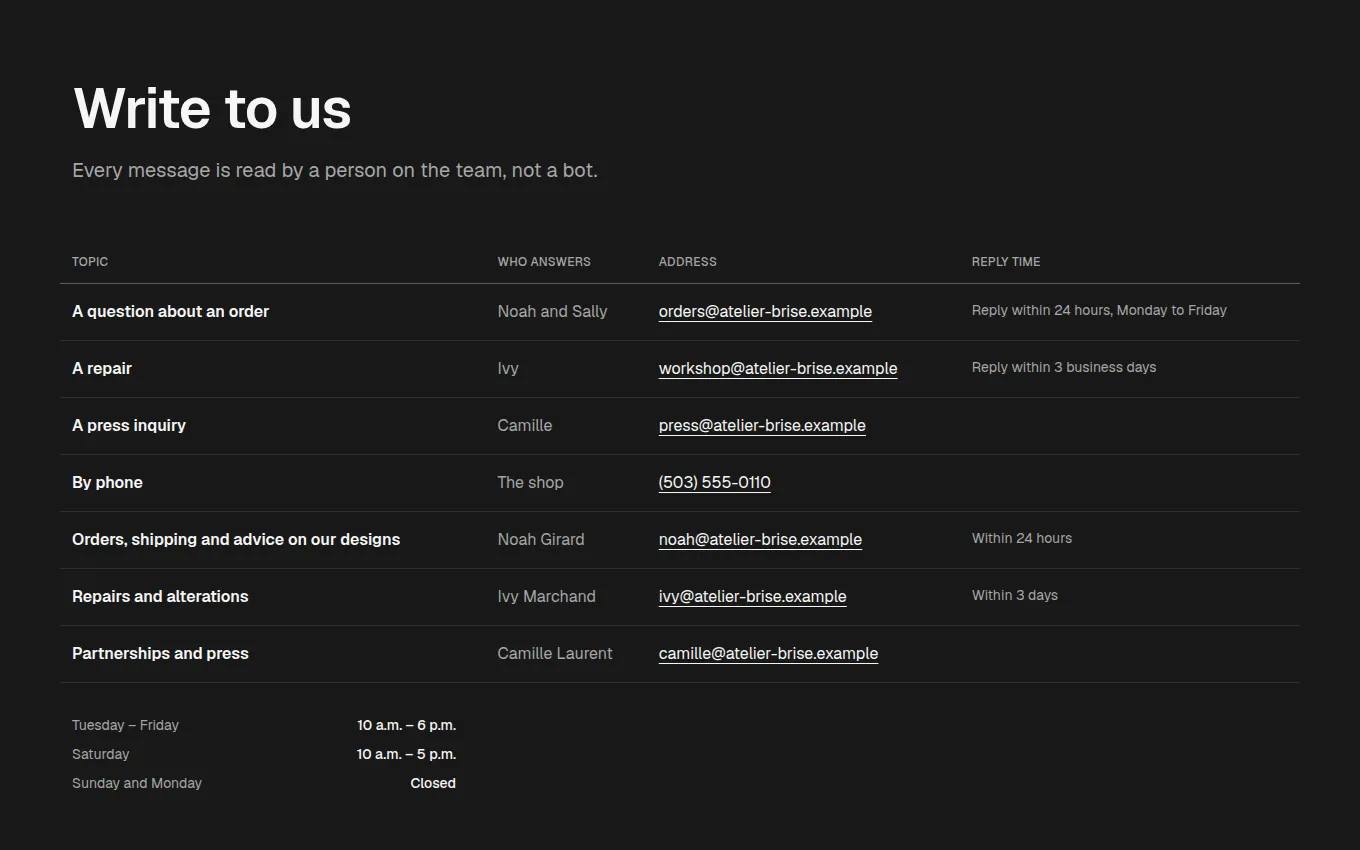Click the 'Sunday and Monday' hours label
This screenshot has width=1360, height=850.
tap(137, 784)
